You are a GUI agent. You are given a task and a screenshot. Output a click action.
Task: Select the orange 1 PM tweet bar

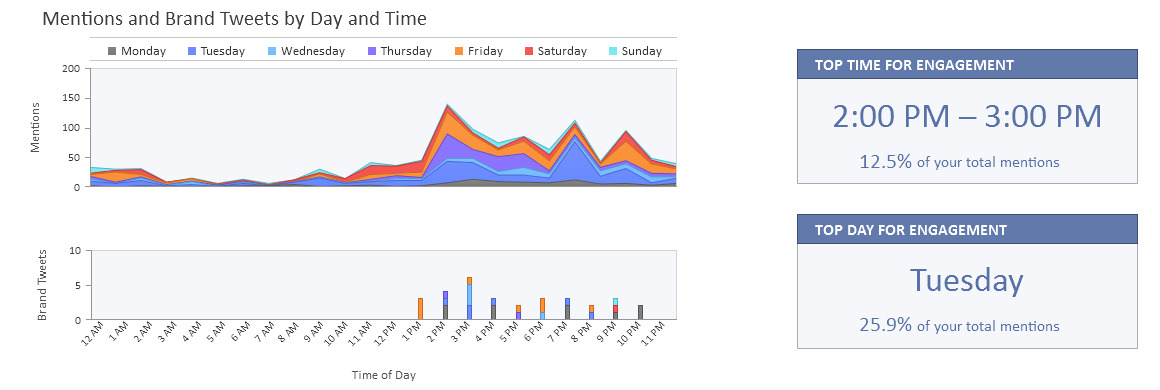coord(420,309)
